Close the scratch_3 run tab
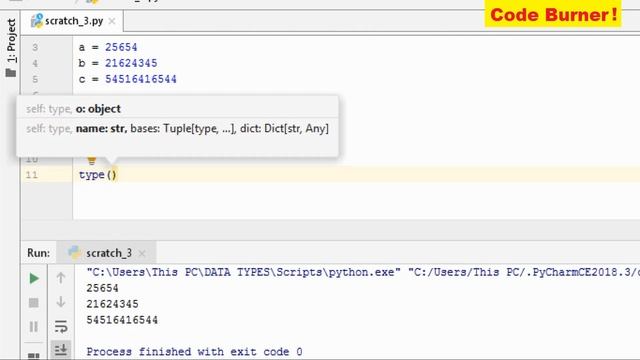Screen dimensions: 640x360 click(142, 253)
